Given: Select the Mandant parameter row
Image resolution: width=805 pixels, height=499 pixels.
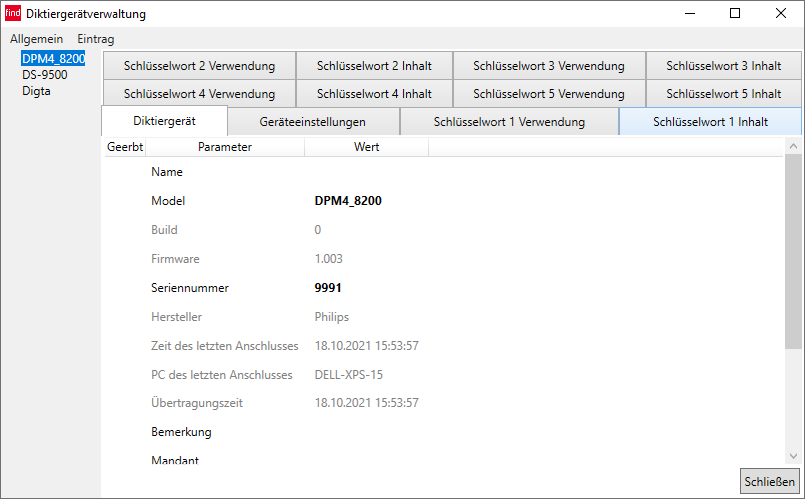Looking at the screenshot, I should [x=175, y=460].
